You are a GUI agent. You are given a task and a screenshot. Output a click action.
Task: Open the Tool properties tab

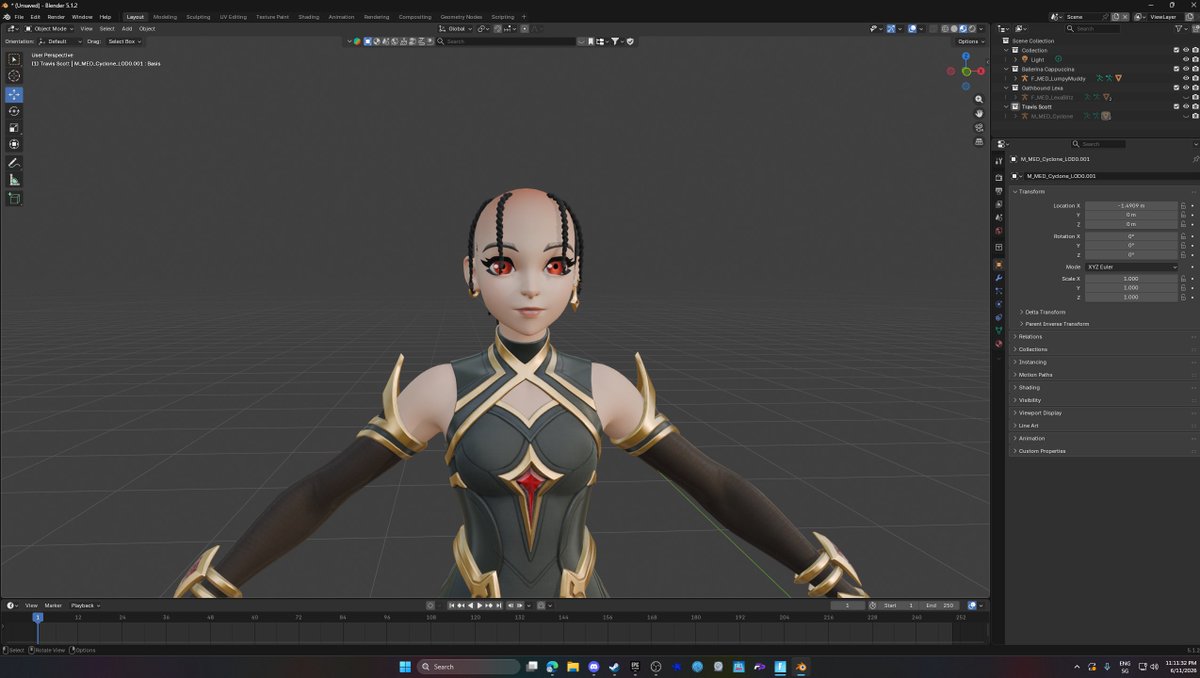pos(998,161)
